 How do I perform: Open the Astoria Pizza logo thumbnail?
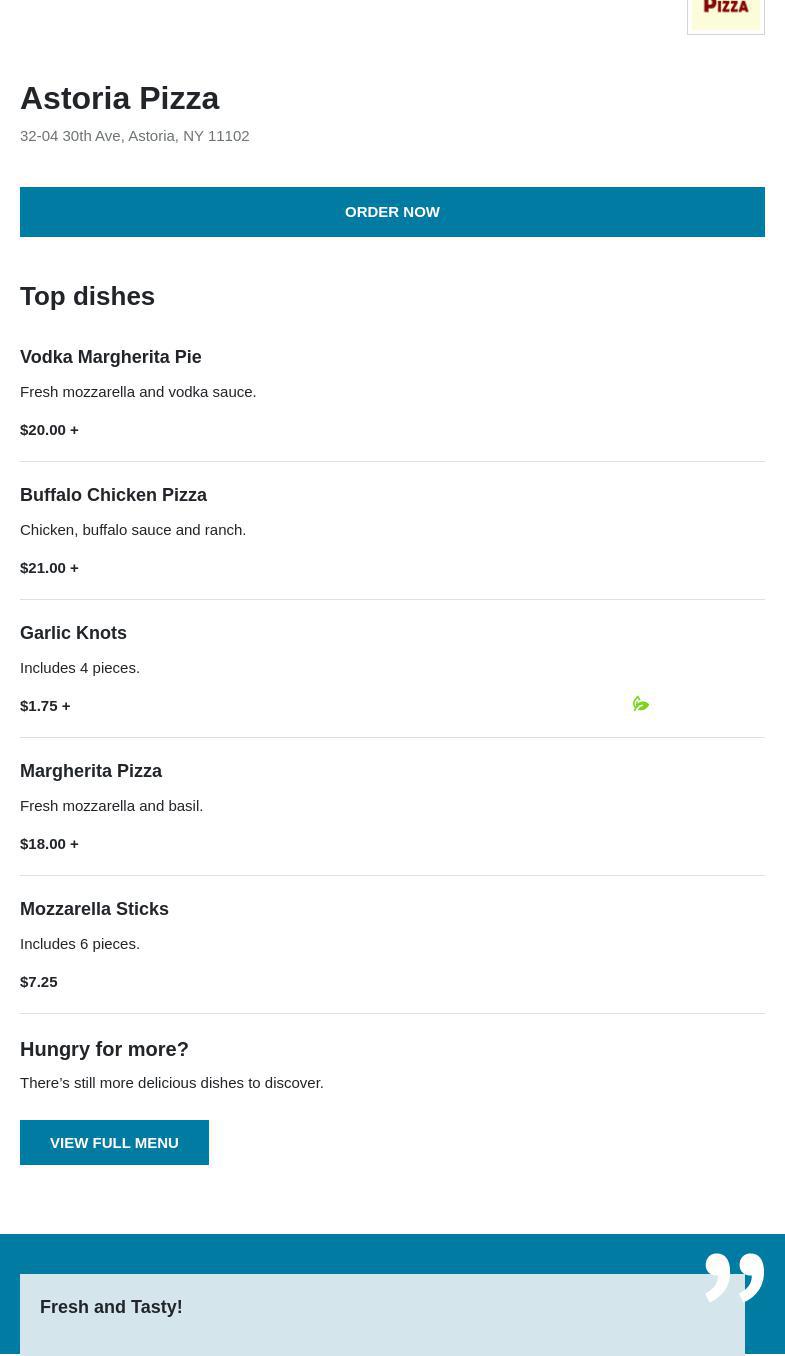[x=726, y=14]
